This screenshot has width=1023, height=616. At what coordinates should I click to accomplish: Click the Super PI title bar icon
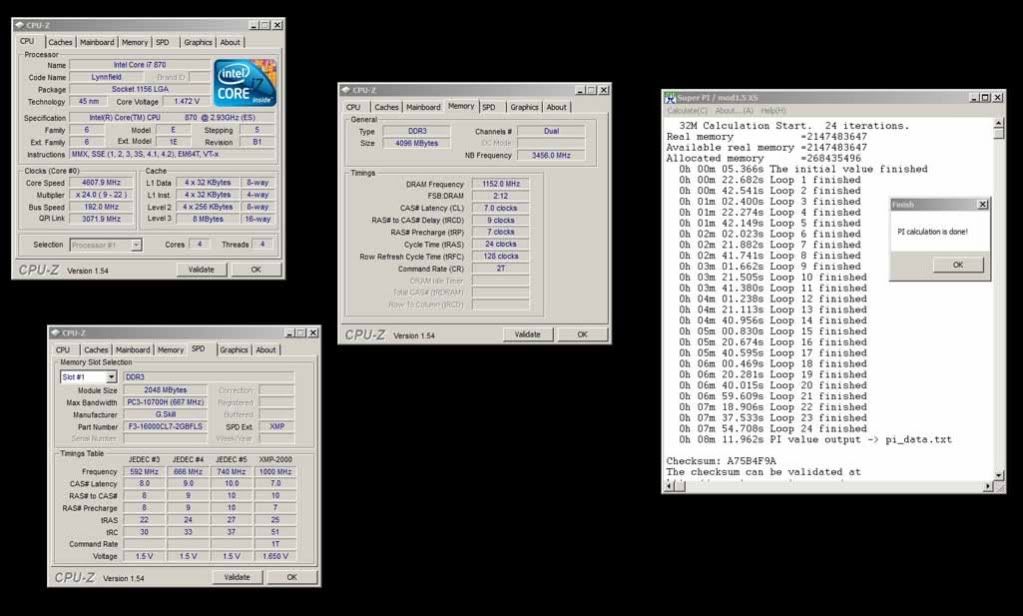coord(669,98)
